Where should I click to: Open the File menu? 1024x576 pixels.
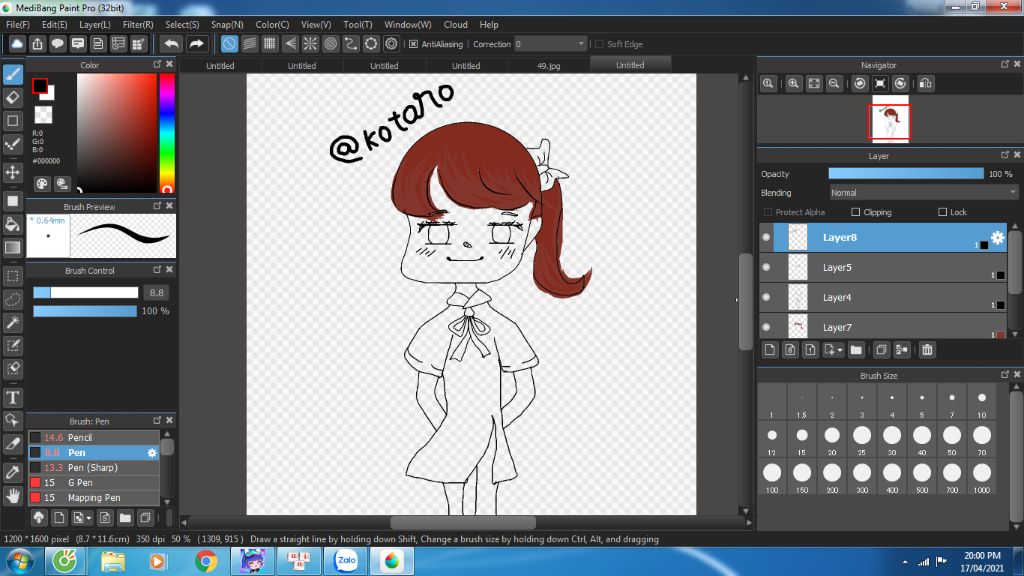click(x=18, y=25)
